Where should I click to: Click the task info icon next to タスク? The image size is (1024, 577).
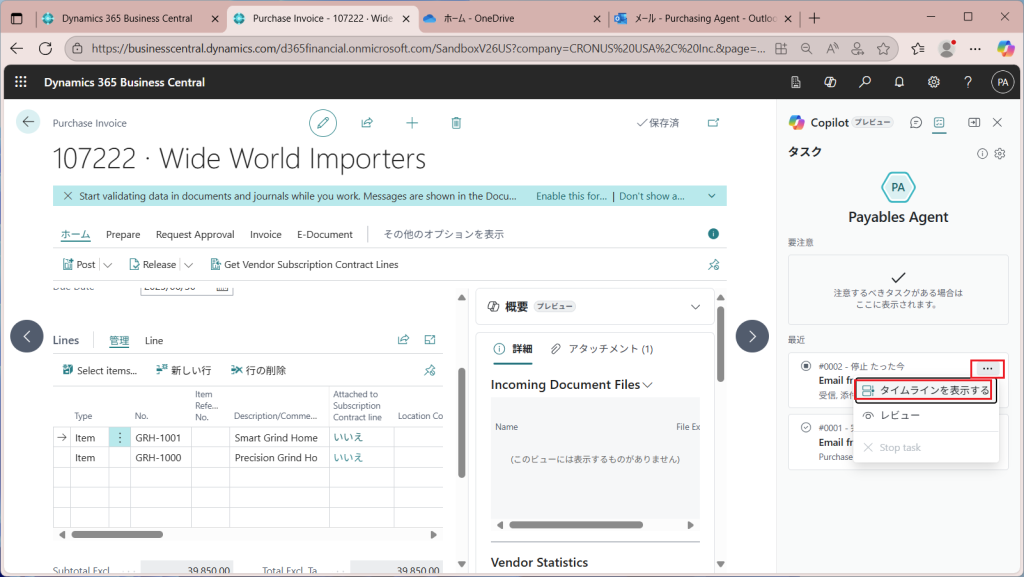coord(982,153)
